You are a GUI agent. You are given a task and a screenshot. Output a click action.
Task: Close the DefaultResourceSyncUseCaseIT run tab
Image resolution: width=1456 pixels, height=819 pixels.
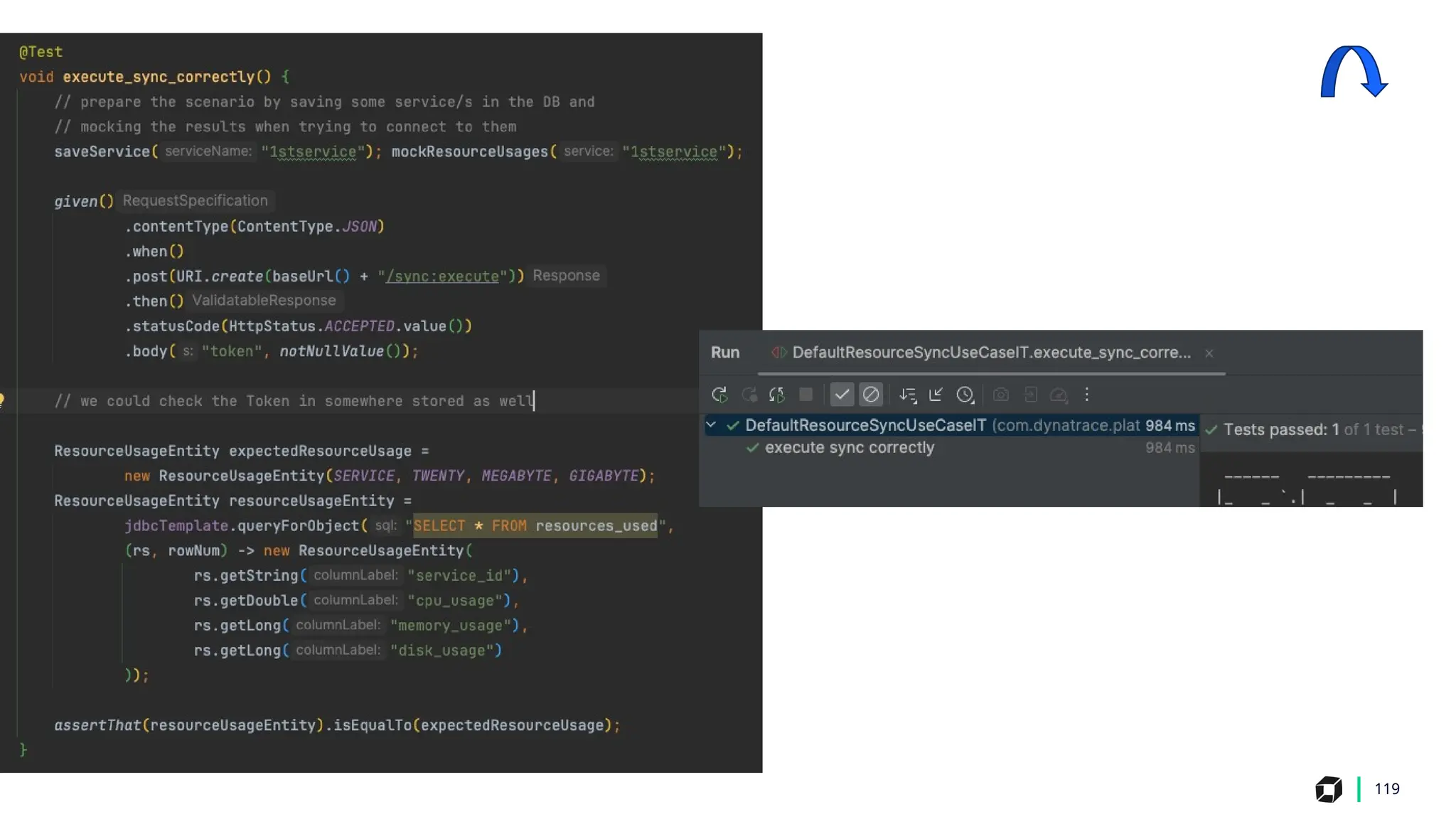click(x=1209, y=353)
